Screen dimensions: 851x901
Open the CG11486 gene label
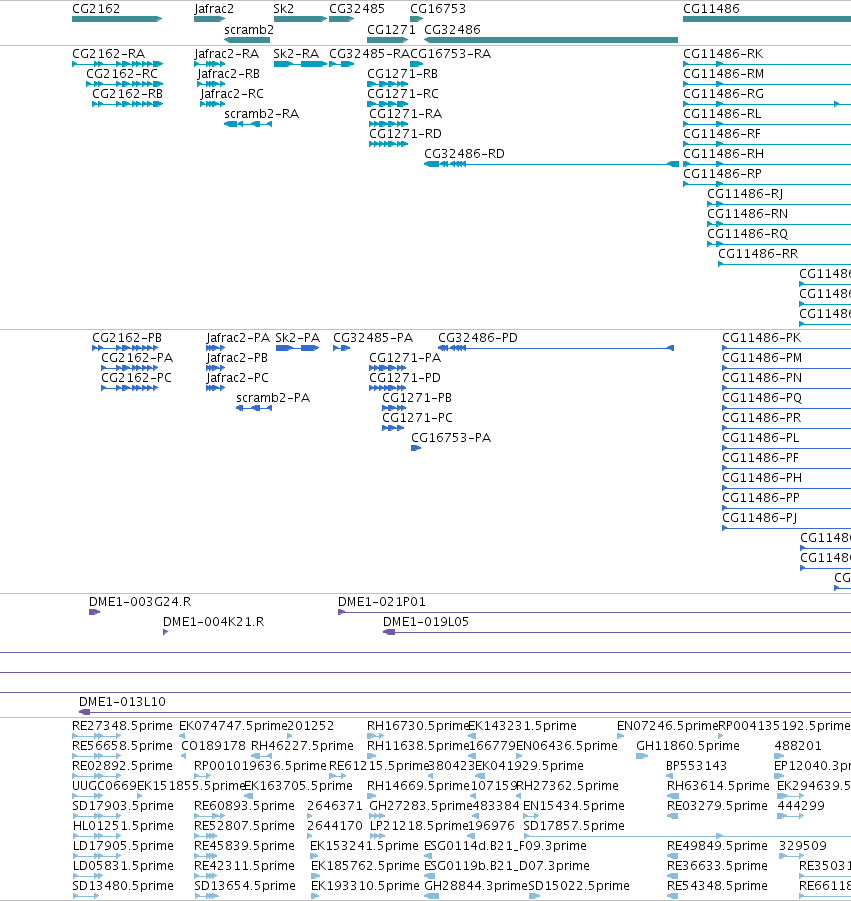click(x=711, y=9)
